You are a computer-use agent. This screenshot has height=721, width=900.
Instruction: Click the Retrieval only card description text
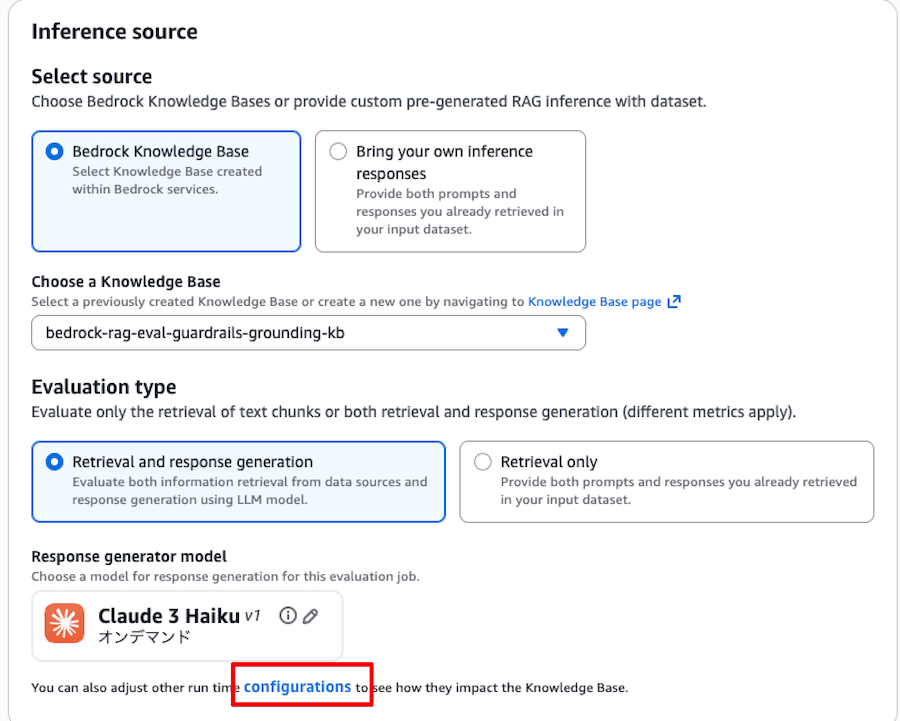point(678,490)
